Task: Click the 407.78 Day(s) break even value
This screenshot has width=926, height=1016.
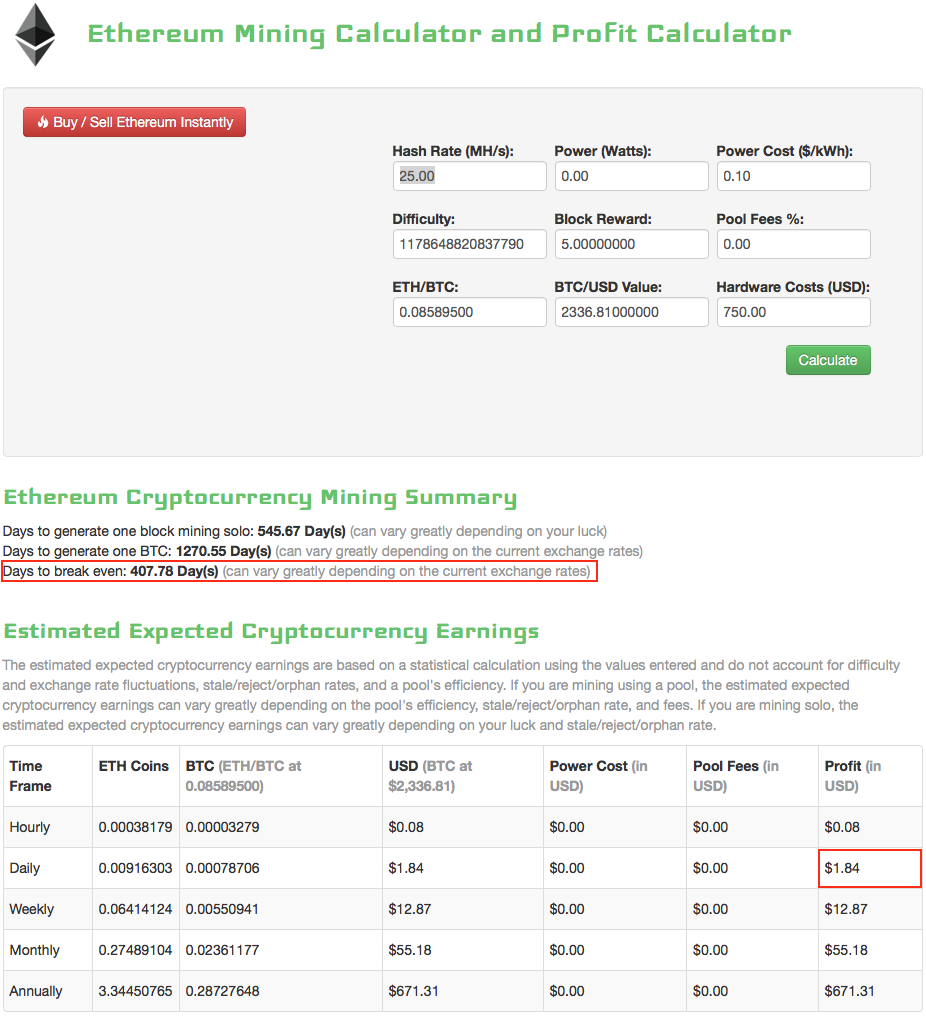Action: coord(174,572)
